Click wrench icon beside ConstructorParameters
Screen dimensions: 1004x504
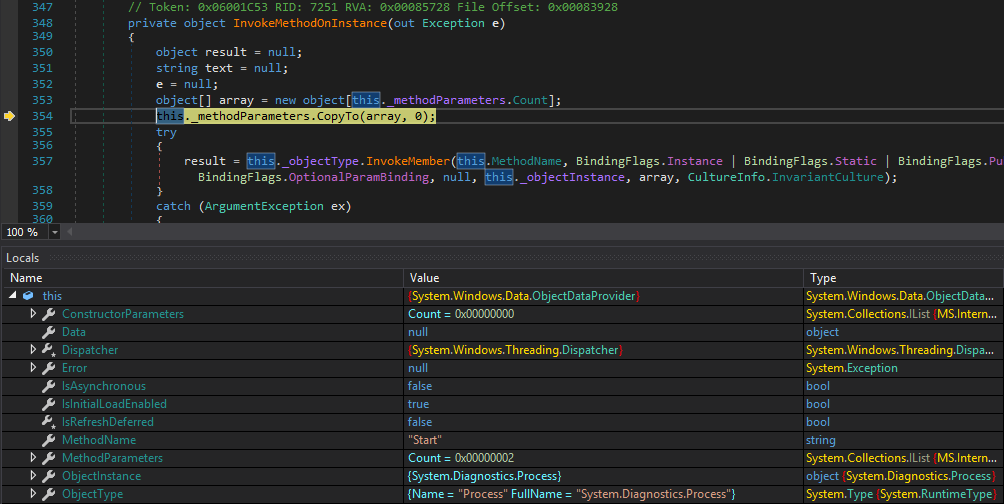pos(49,314)
